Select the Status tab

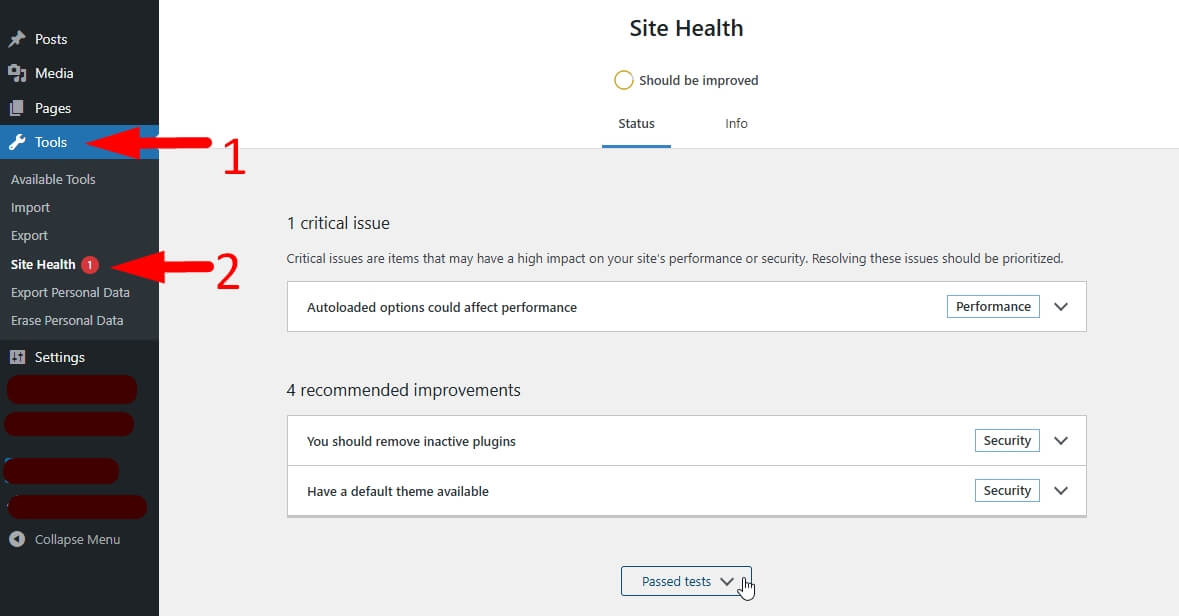[636, 123]
